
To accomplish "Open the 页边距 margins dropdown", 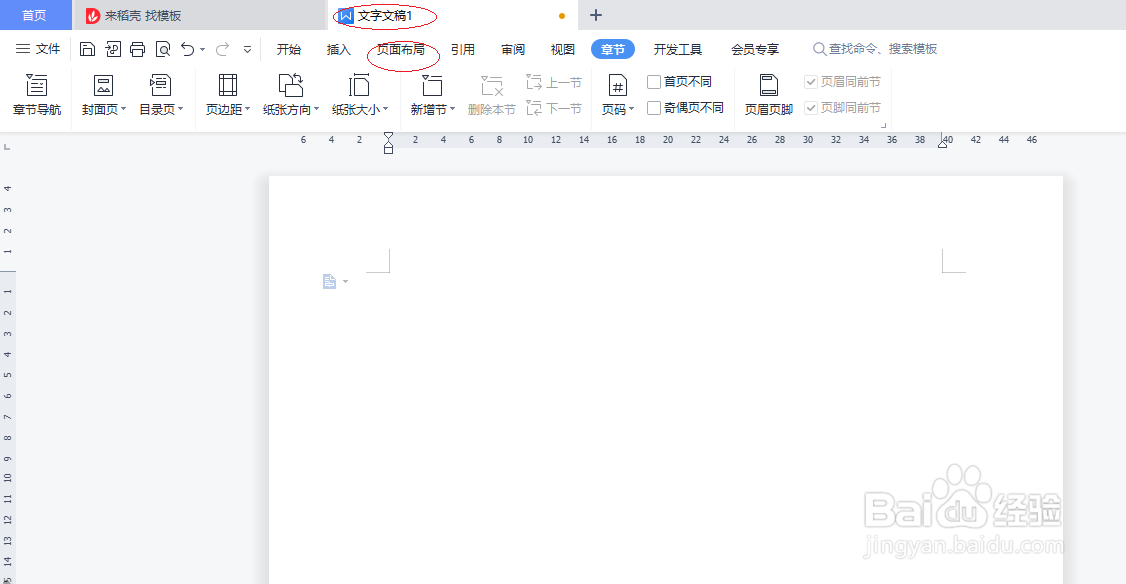I will click(x=227, y=94).
